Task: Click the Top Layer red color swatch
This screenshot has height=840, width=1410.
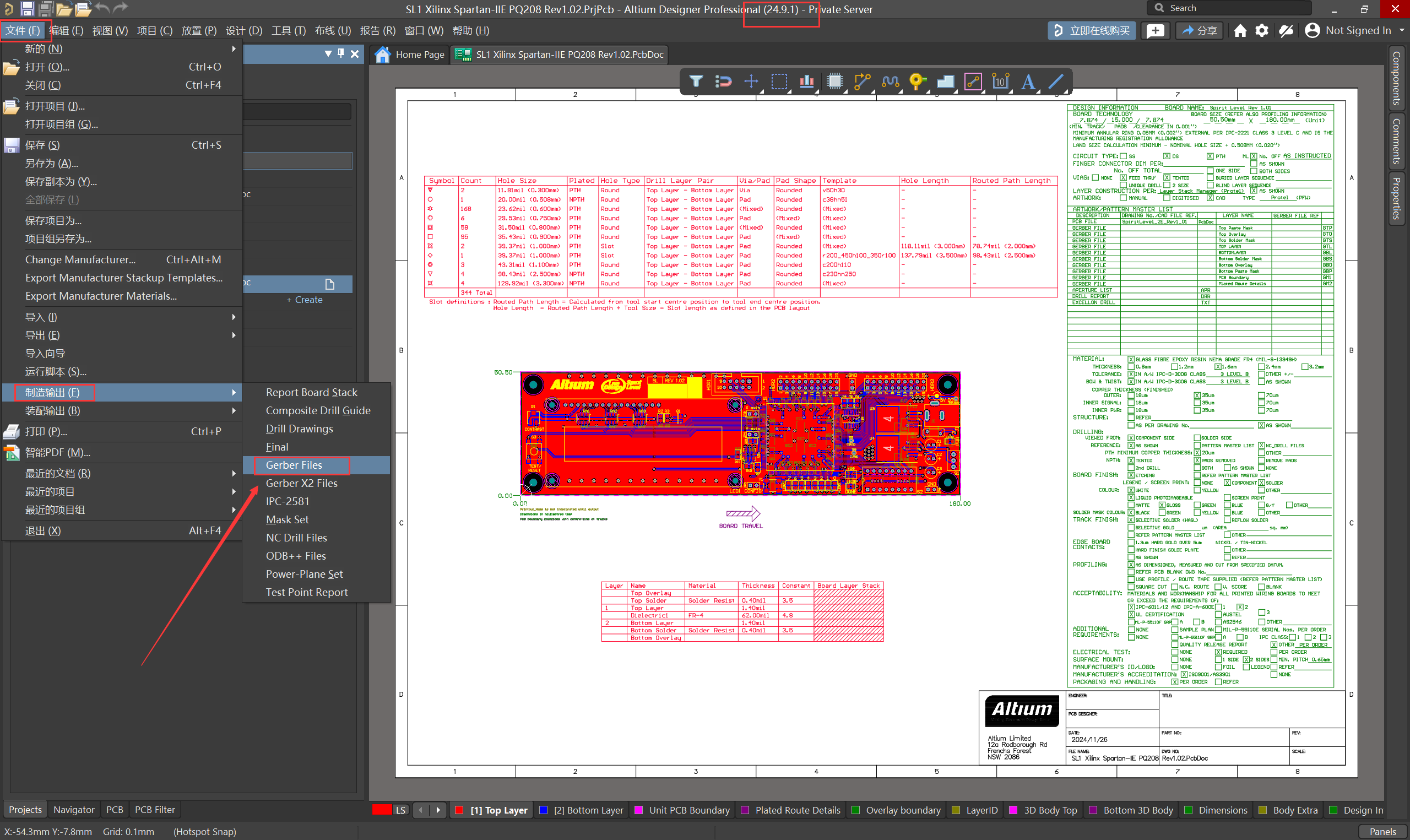Action: coord(459,810)
